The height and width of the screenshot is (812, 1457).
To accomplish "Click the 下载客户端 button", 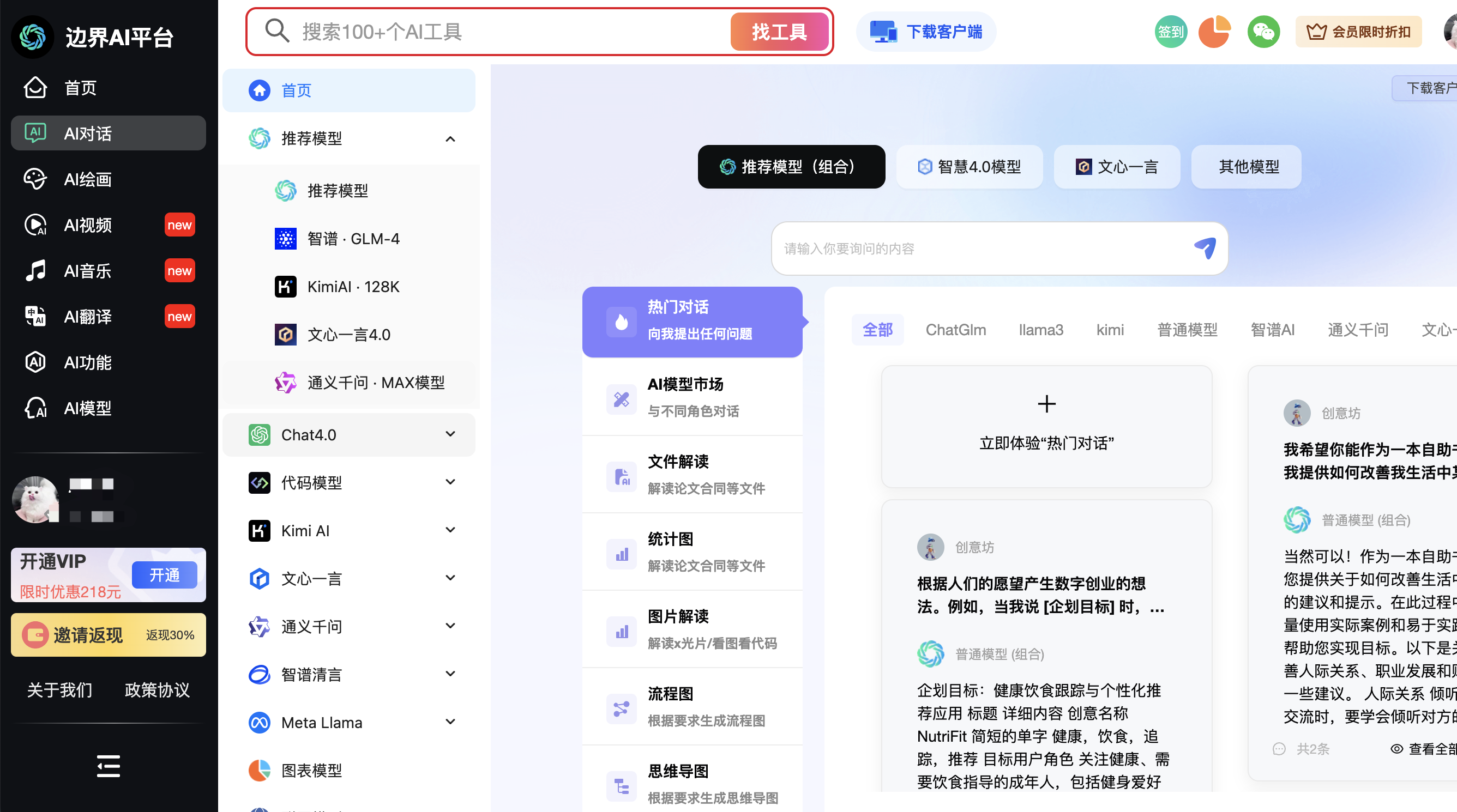I will (926, 32).
